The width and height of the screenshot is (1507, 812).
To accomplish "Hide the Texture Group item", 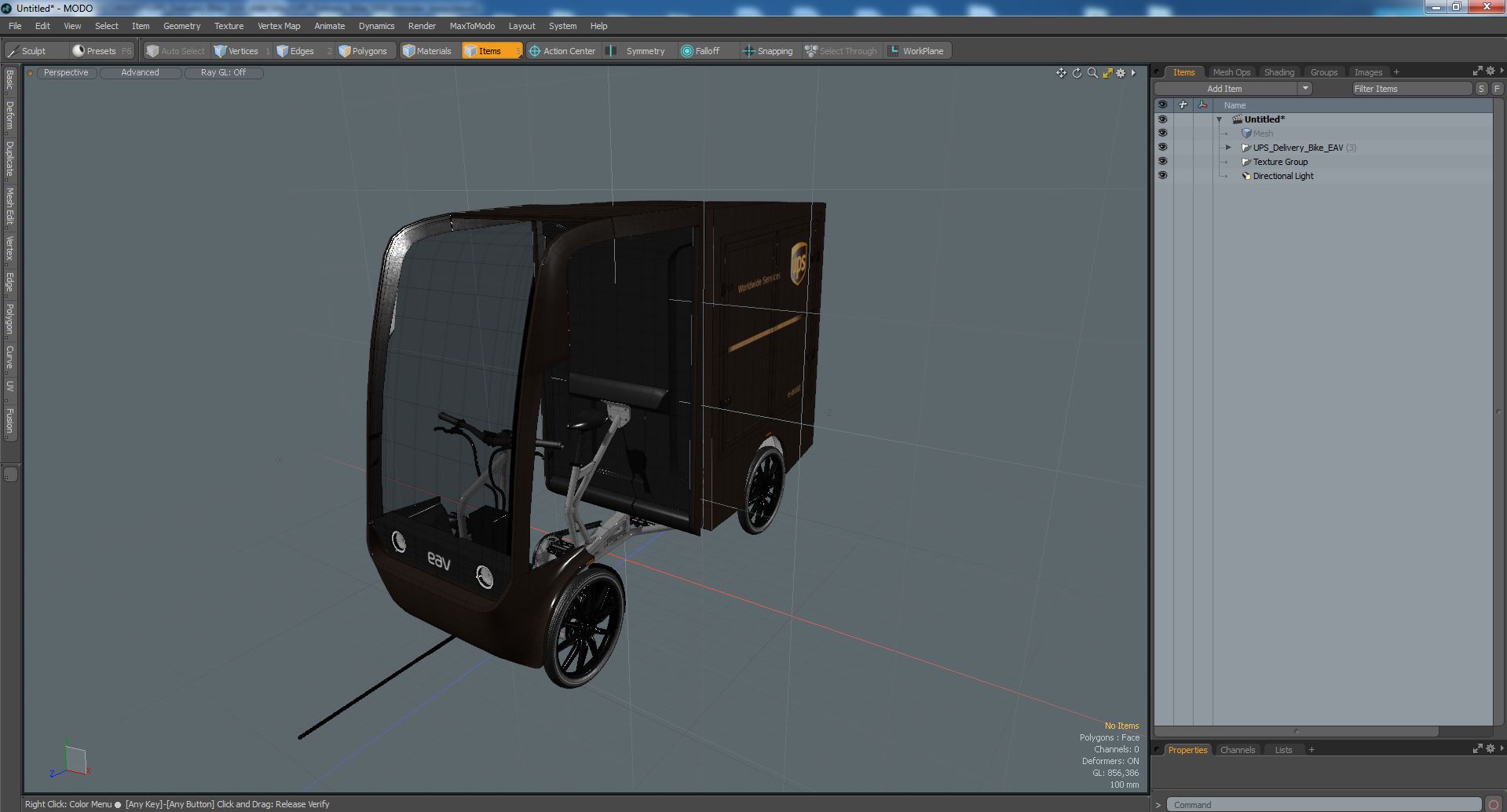I will (x=1162, y=162).
